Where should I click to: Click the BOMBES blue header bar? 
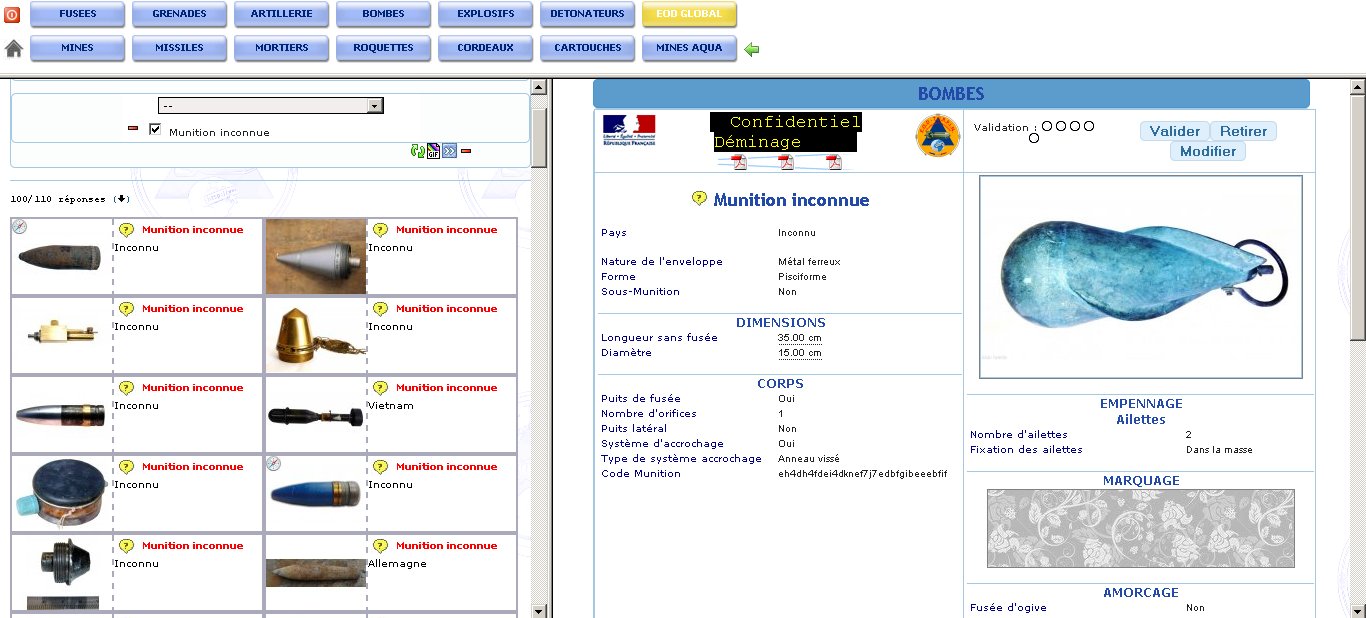tap(951, 94)
